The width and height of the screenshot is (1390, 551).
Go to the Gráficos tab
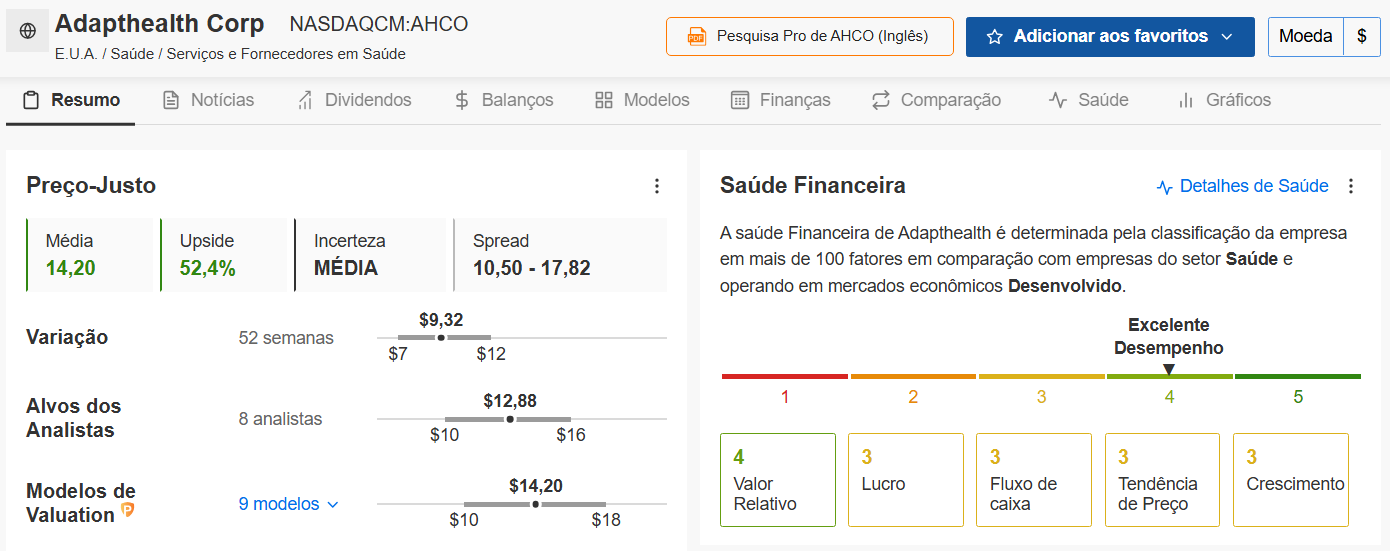(1225, 100)
